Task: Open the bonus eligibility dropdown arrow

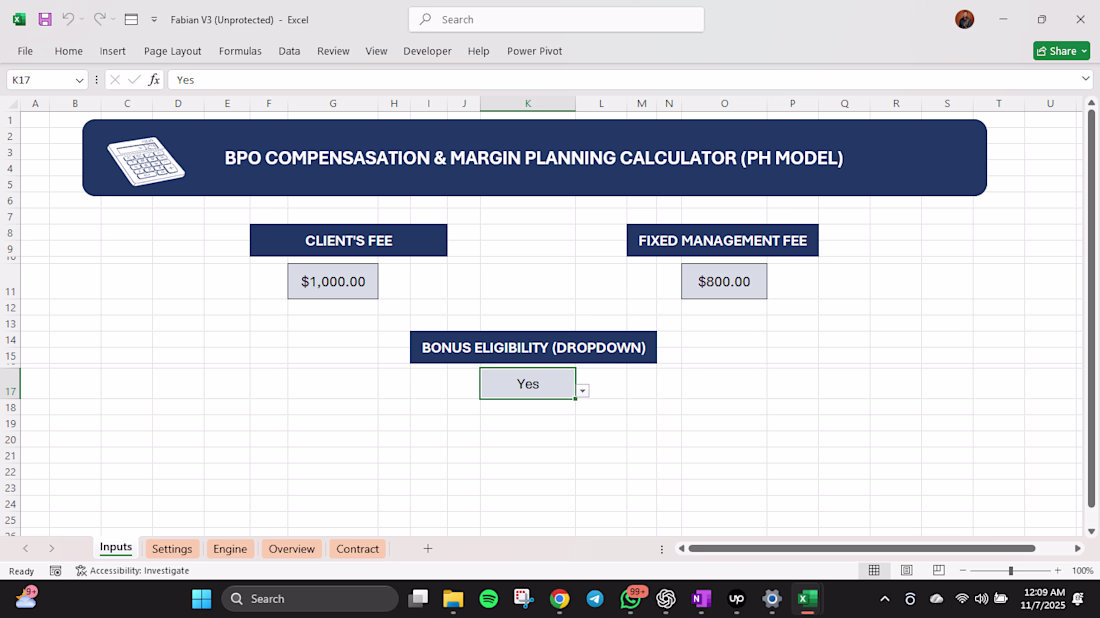Action: tap(583, 391)
